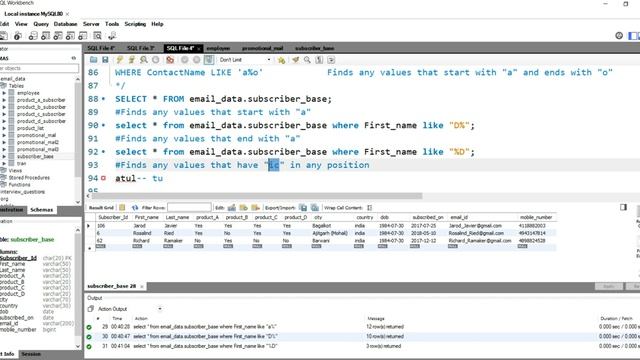Screen dimensions: 640x360
Task: Open the Query menu
Action: (41, 24)
